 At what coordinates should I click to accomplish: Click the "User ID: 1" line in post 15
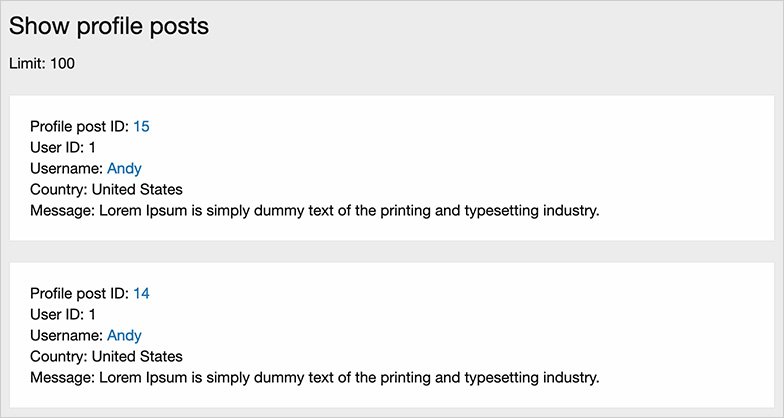[63, 147]
